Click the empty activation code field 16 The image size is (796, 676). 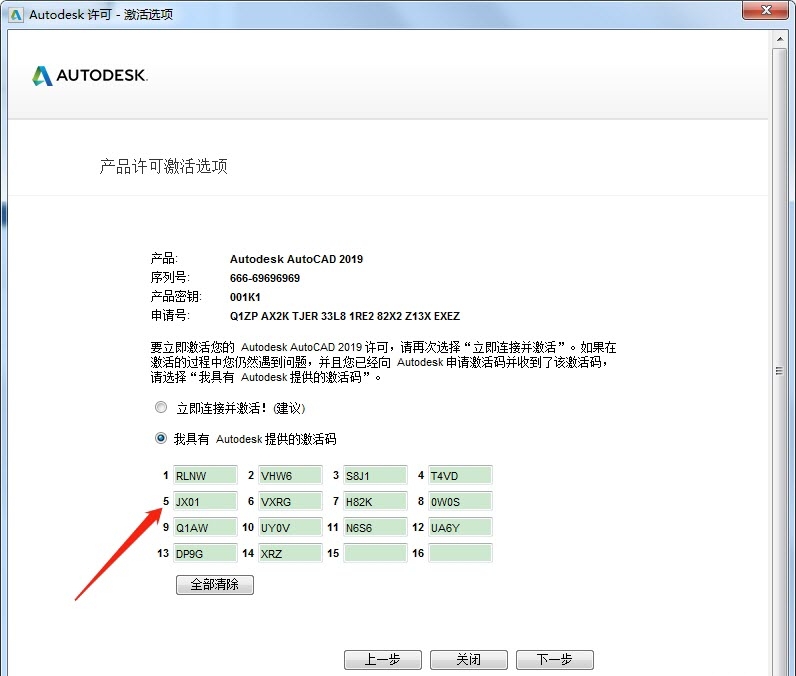click(460, 553)
